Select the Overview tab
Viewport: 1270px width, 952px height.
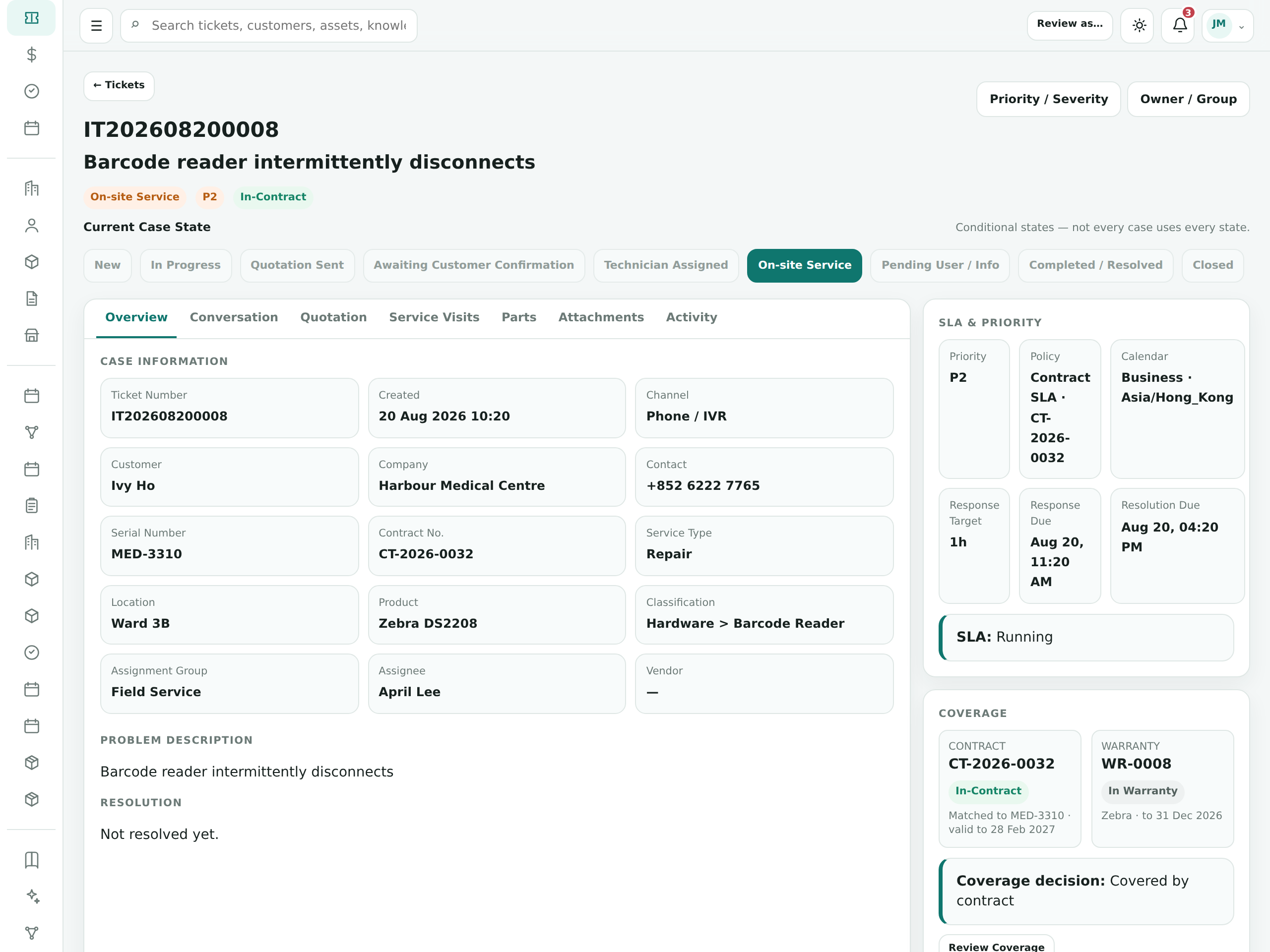136,317
